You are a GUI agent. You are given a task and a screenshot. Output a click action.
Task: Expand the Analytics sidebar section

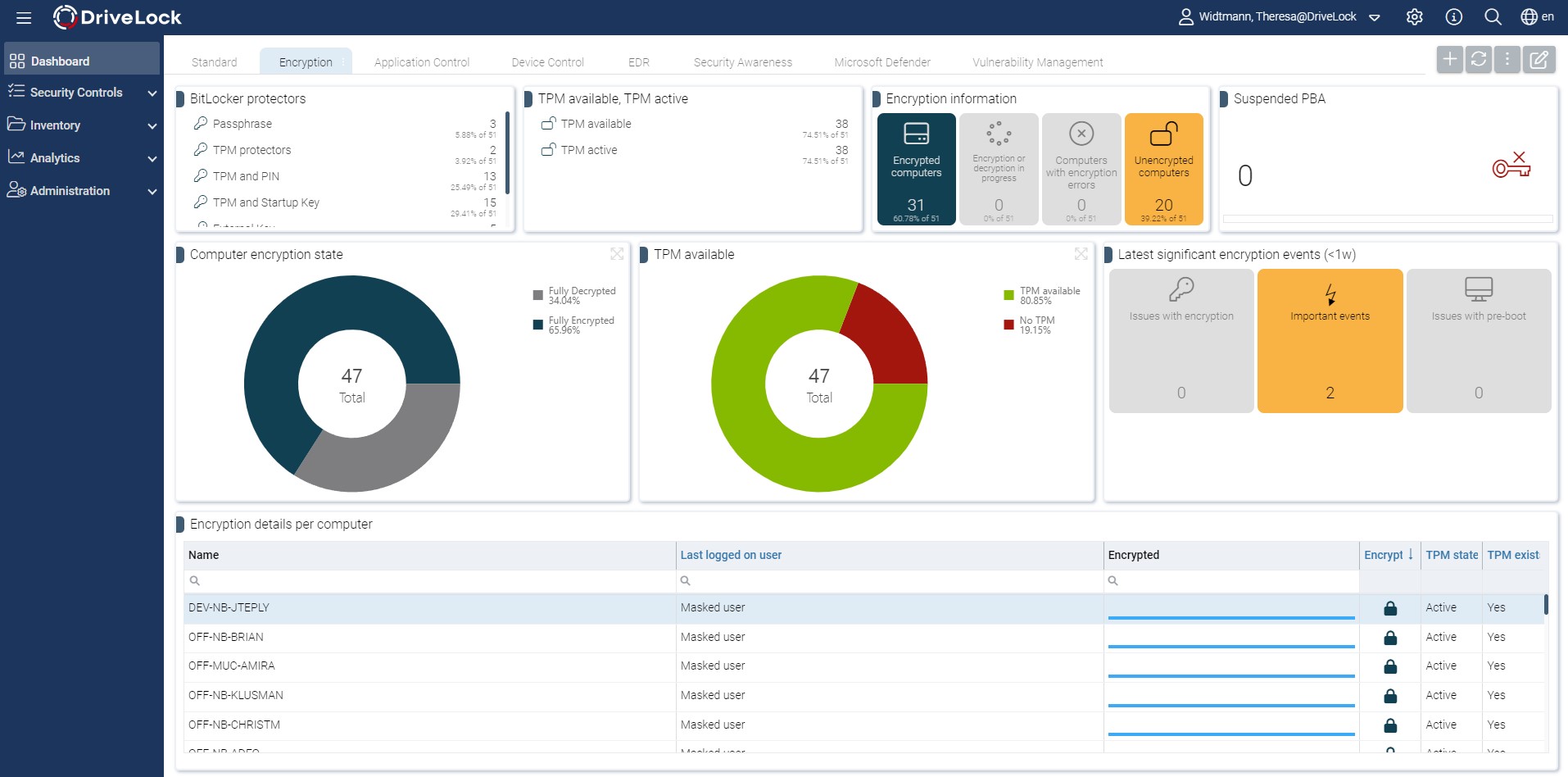point(152,159)
